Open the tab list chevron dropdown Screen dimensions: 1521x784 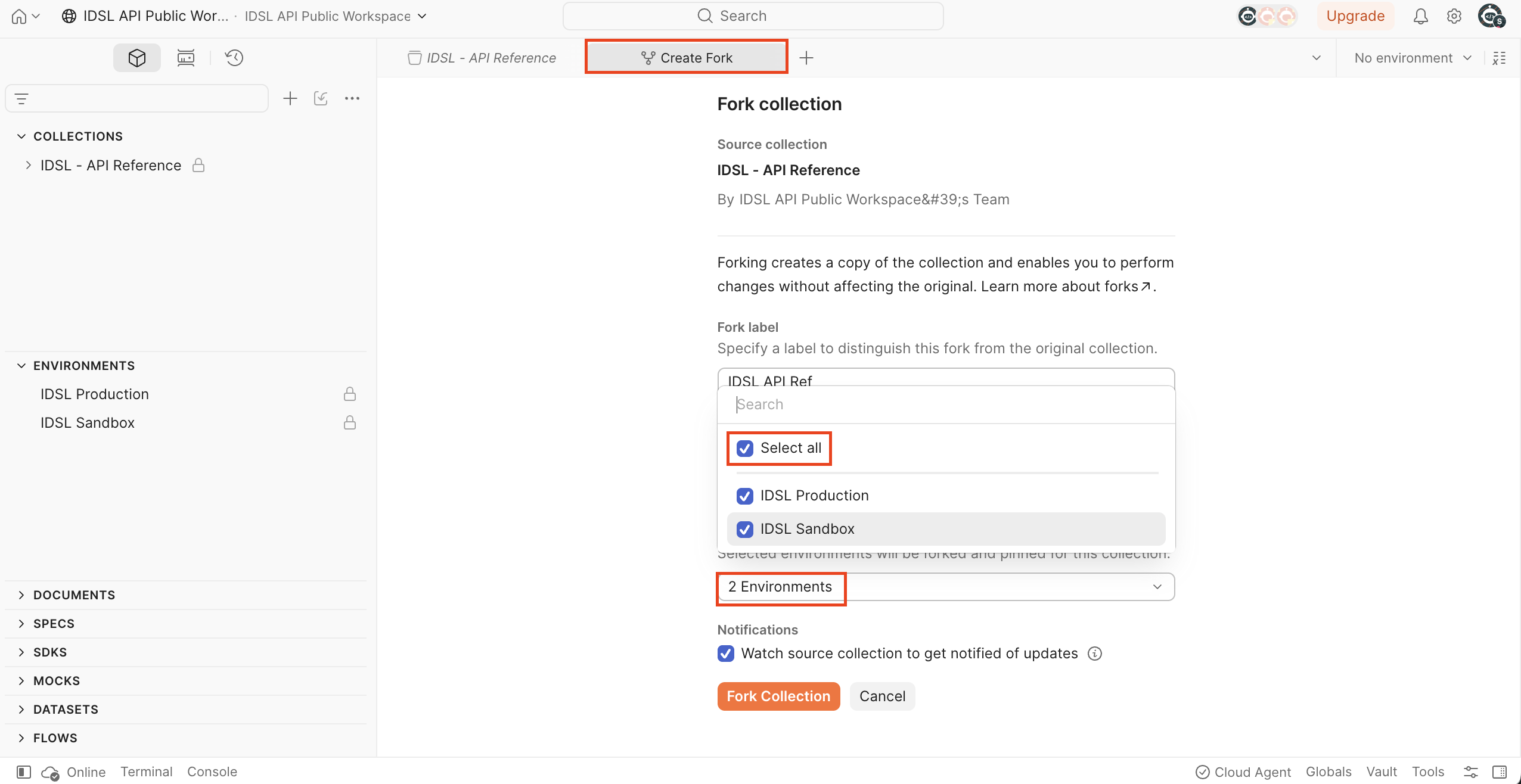click(x=1317, y=58)
